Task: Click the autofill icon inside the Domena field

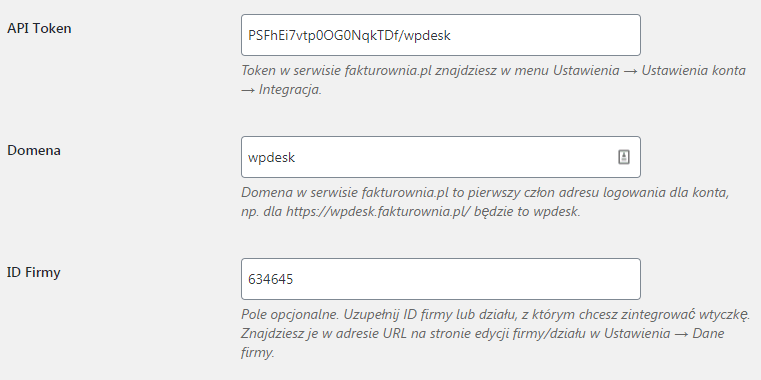Action: pos(624,157)
